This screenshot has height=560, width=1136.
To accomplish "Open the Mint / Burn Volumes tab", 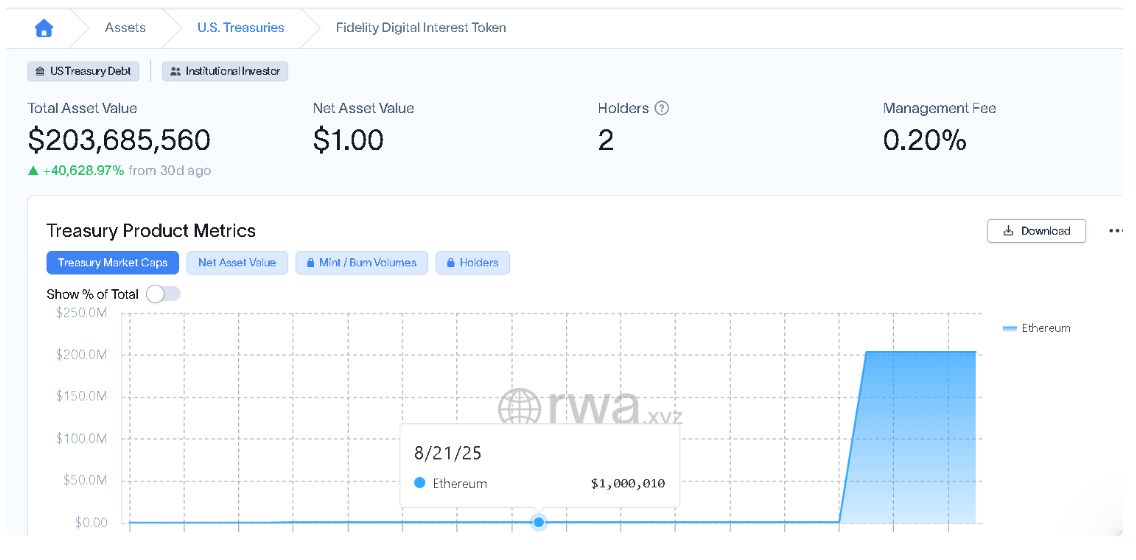I will click(362, 263).
